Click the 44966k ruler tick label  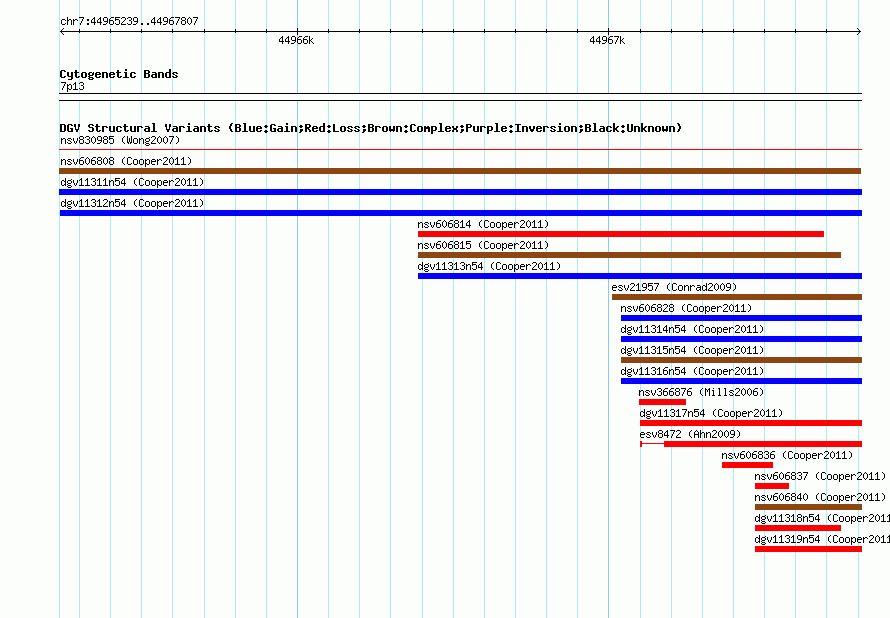[x=296, y=40]
